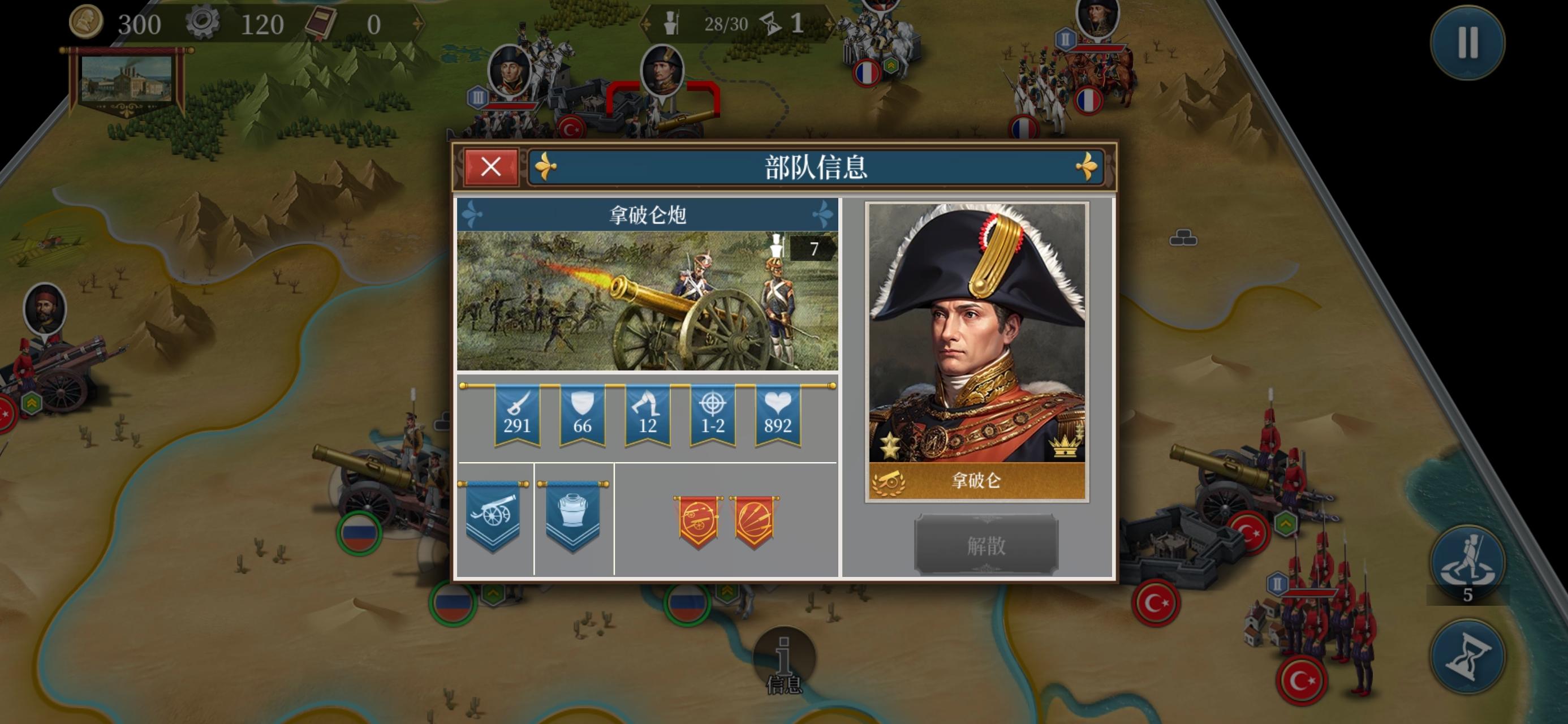
Task: Tap the blue cannon upgrade banner
Action: click(493, 516)
